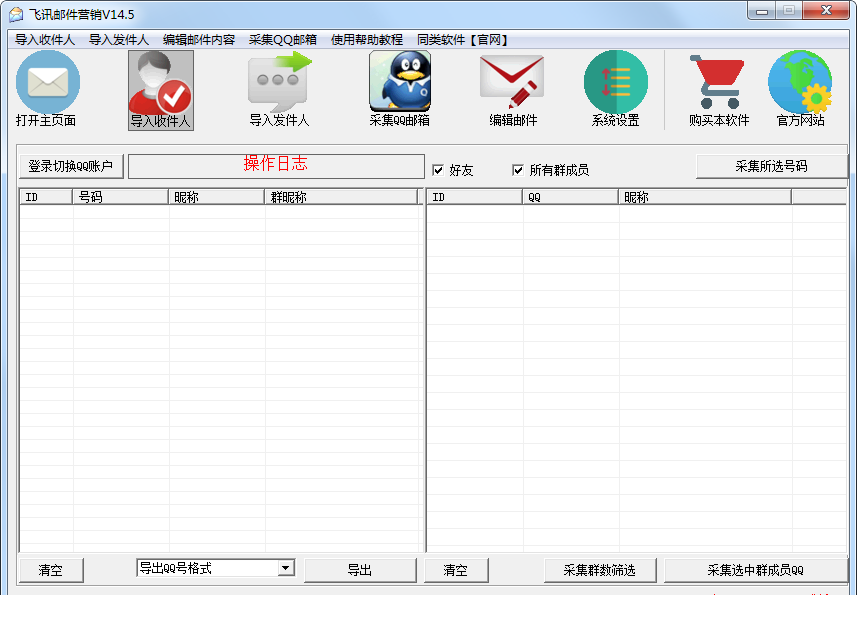This screenshot has width=857, height=618.
Task: Open the 导入发件人 speech bubble icon
Action: click(x=279, y=82)
